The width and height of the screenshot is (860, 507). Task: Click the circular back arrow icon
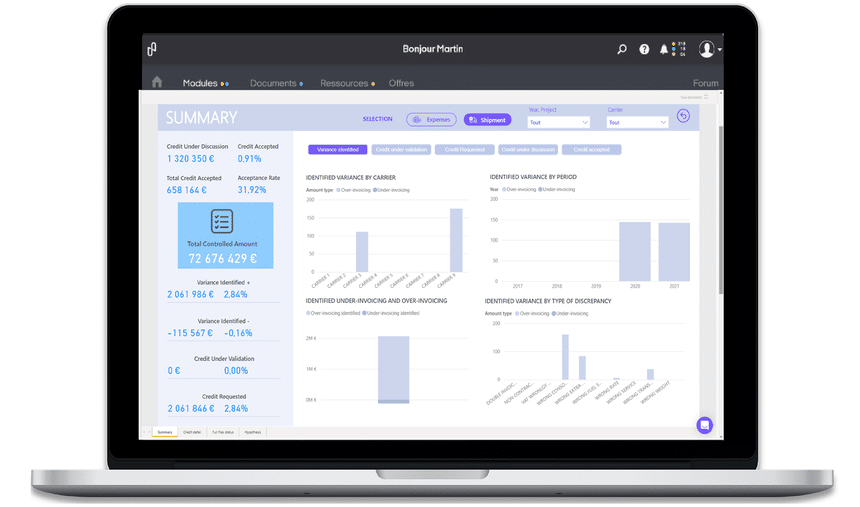tap(684, 117)
